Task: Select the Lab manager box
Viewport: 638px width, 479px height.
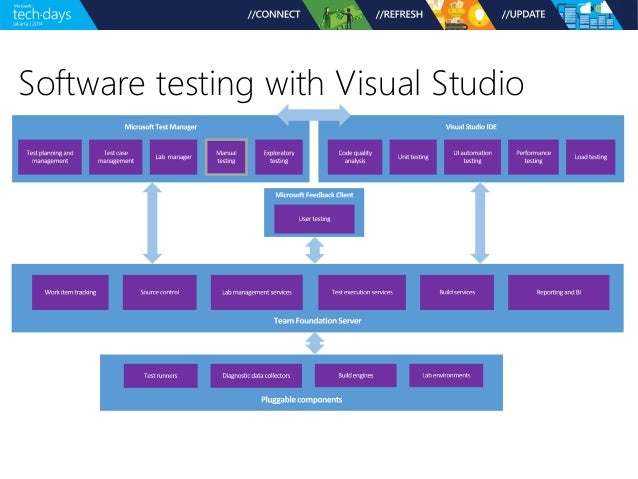Action: [173, 157]
